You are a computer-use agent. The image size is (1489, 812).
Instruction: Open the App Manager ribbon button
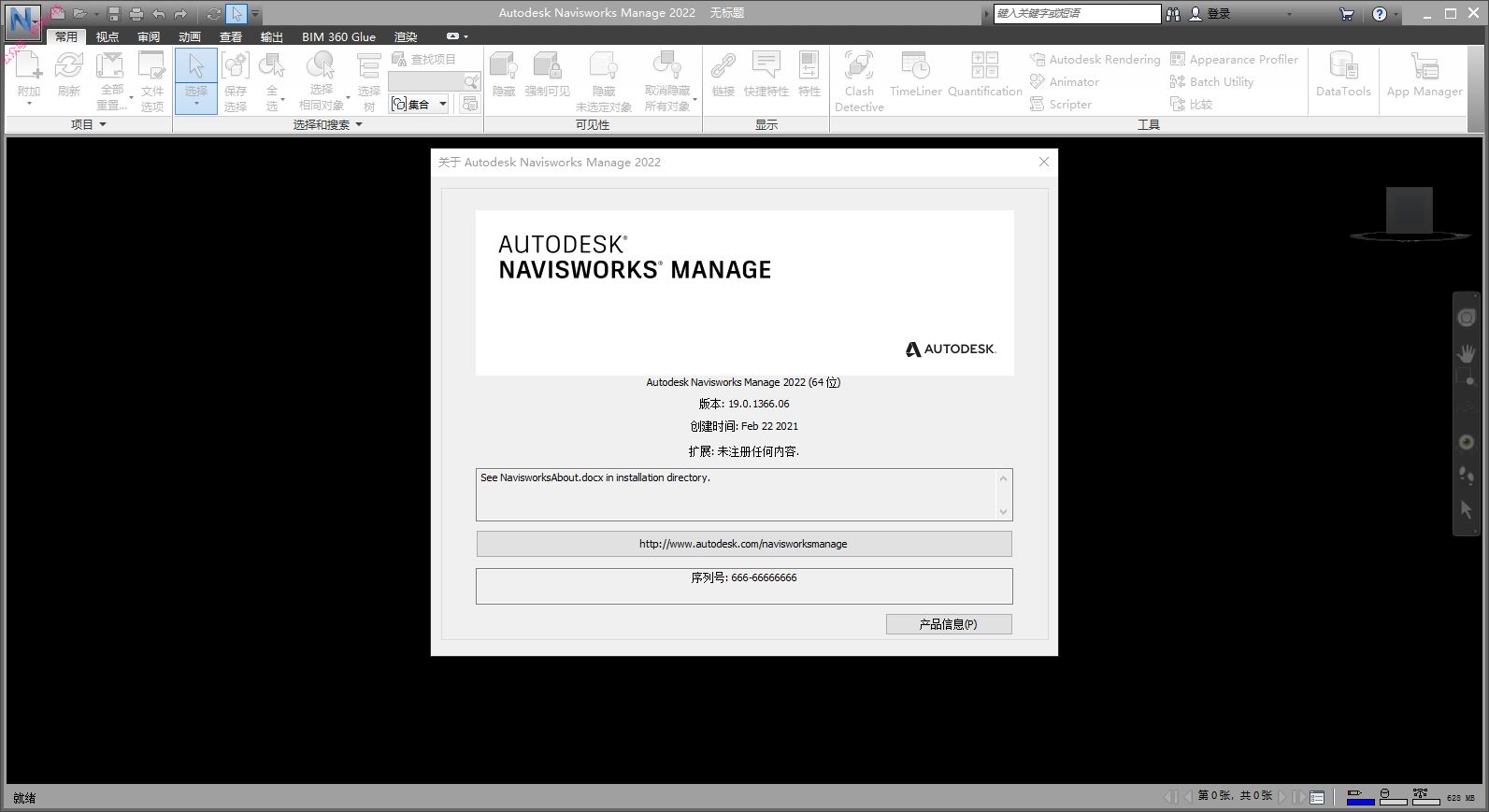click(x=1425, y=75)
